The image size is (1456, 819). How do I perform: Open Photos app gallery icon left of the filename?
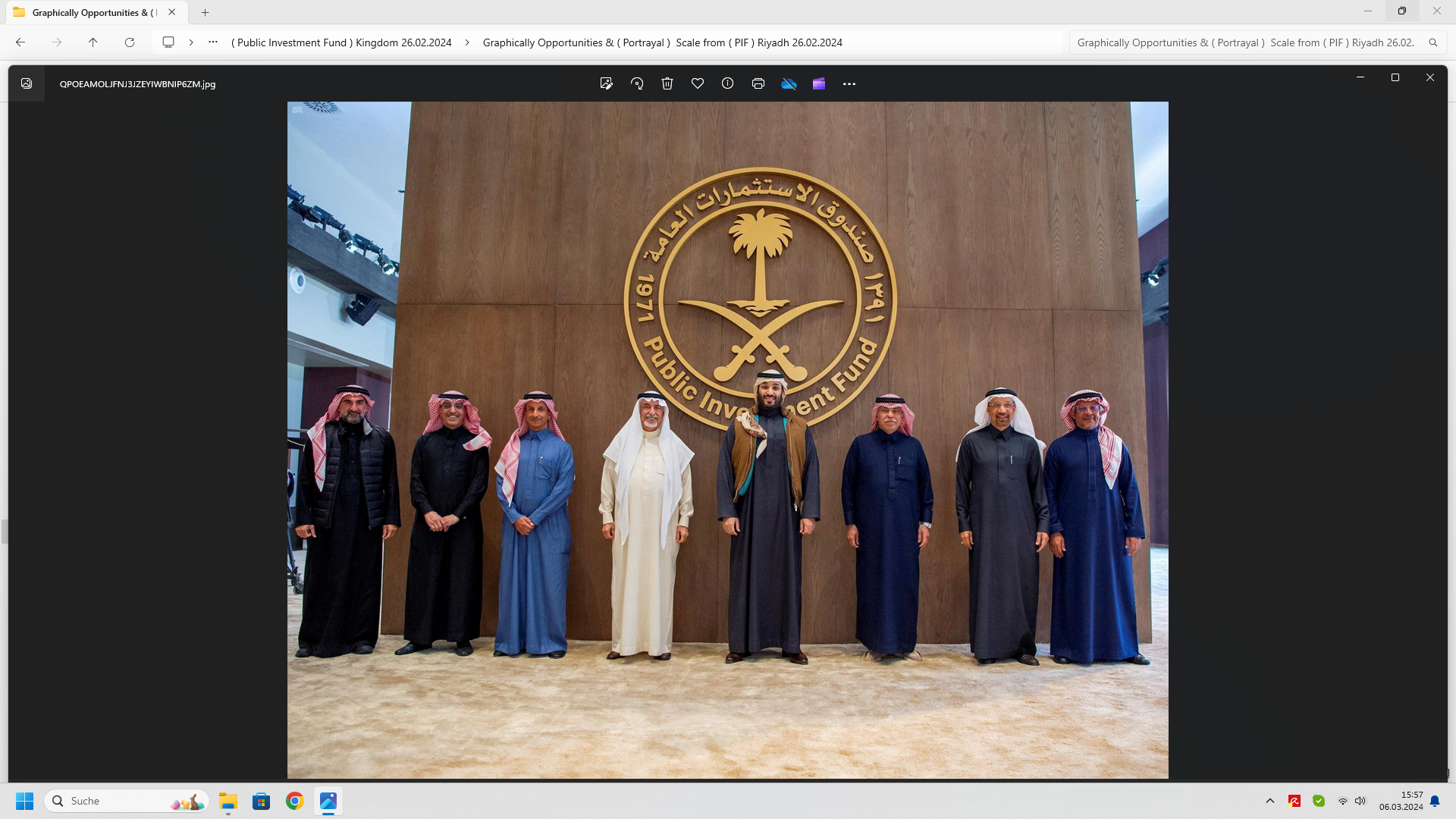[x=27, y=83]
